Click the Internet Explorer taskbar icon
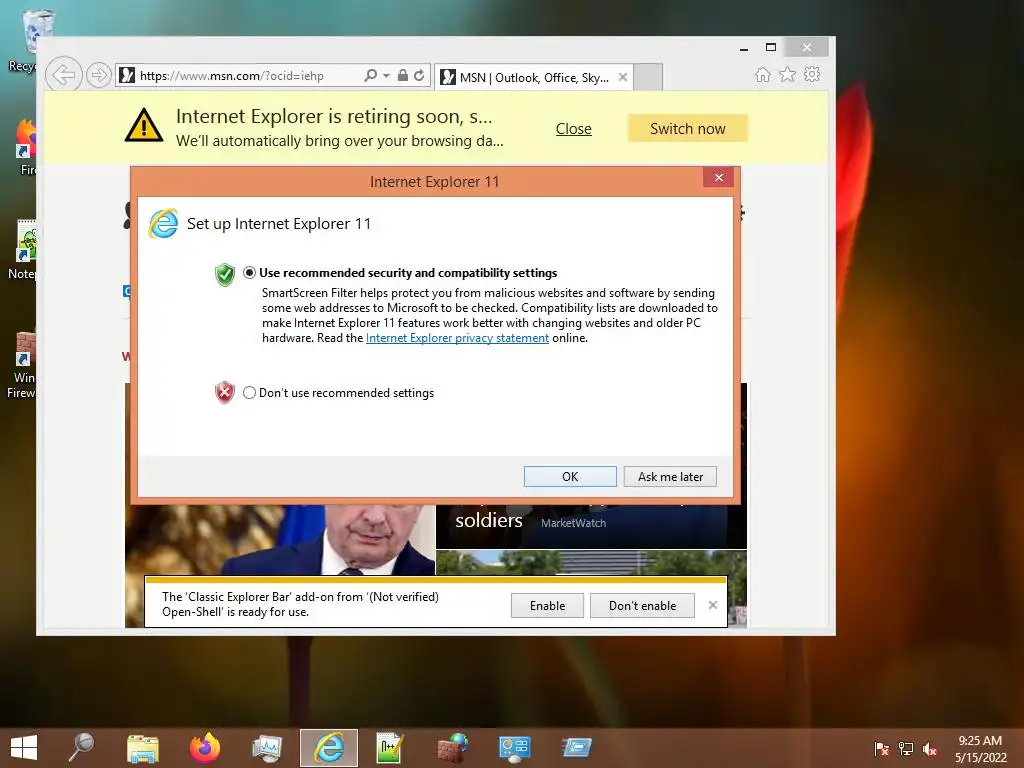Screen dimensions: 1024x768 pos(329,748)
